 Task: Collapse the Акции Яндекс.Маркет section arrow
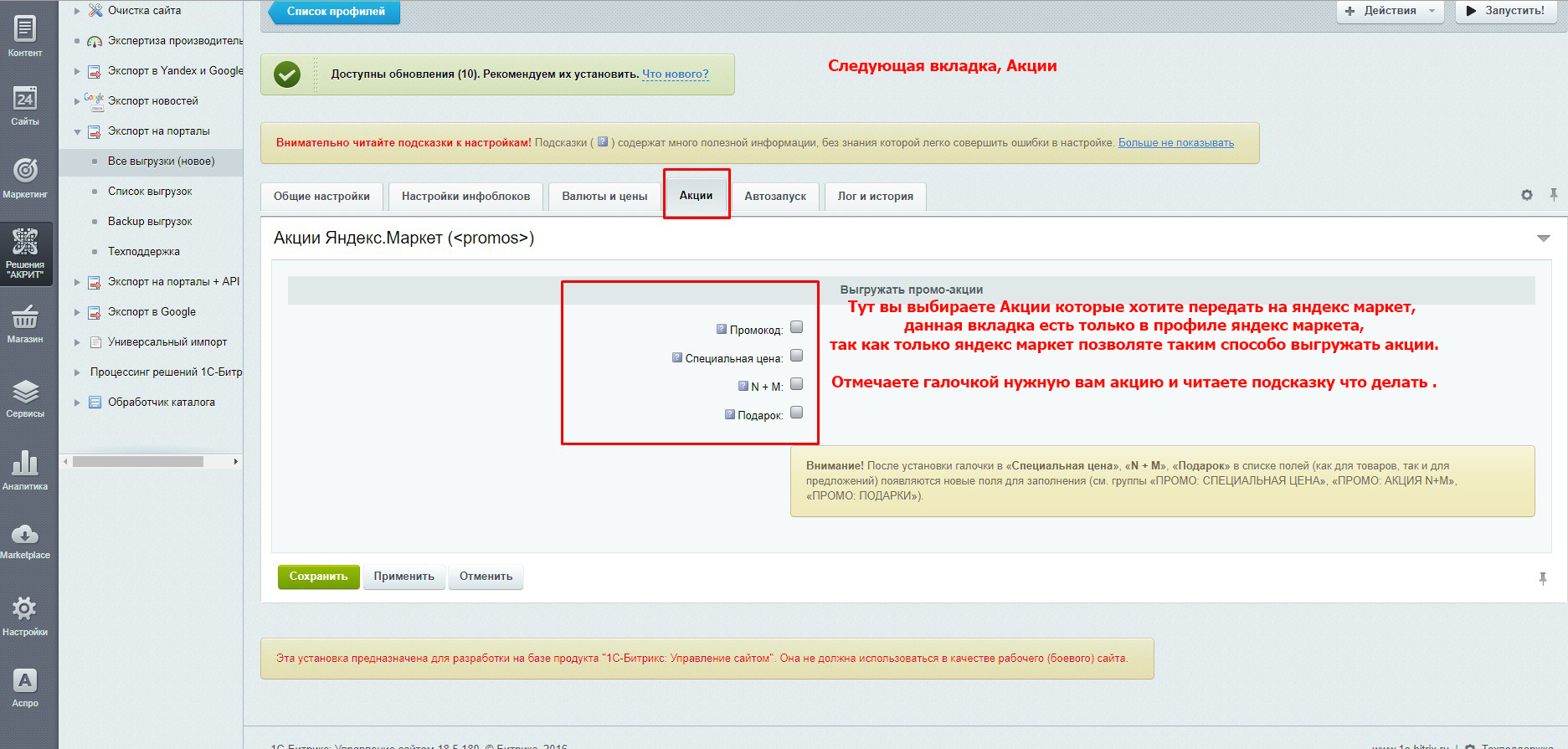tap(1543, 239)
